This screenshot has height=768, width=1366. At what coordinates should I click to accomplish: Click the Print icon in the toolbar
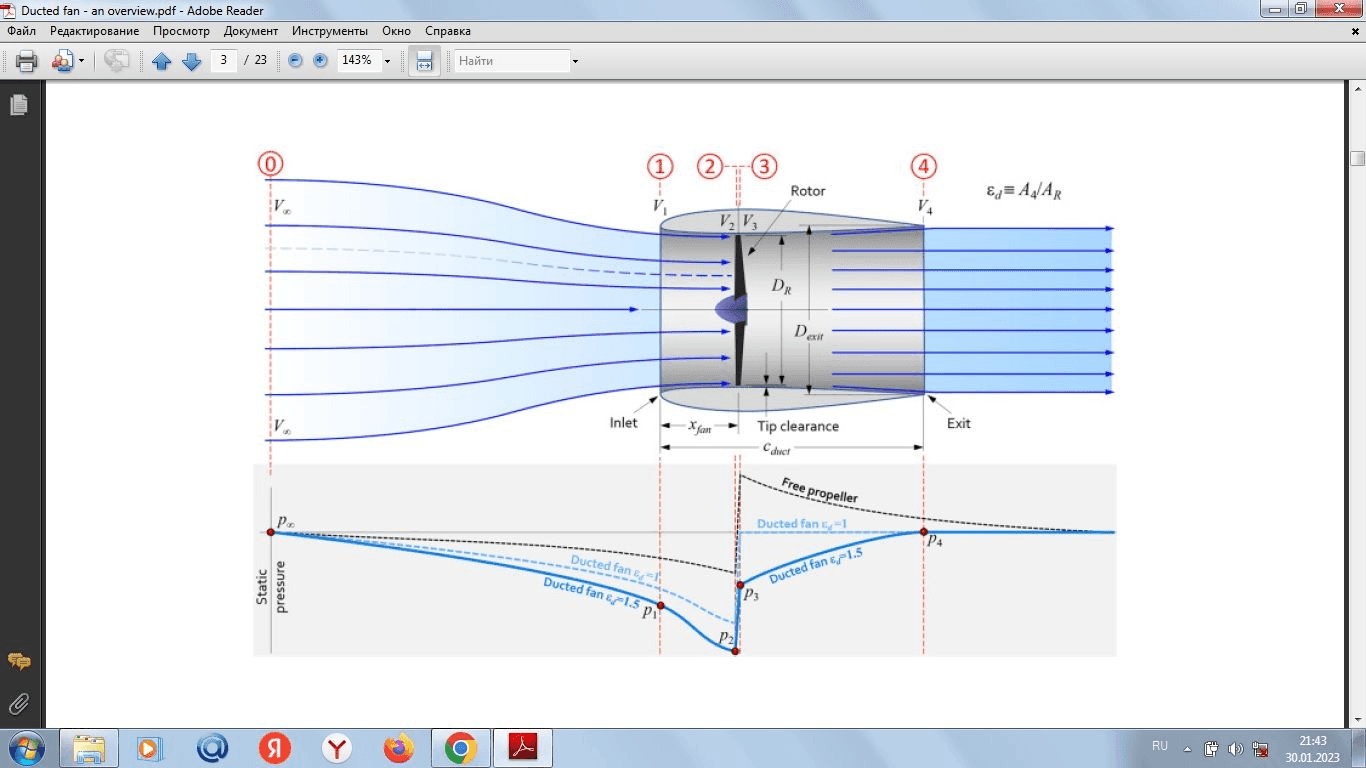[26, 61]
